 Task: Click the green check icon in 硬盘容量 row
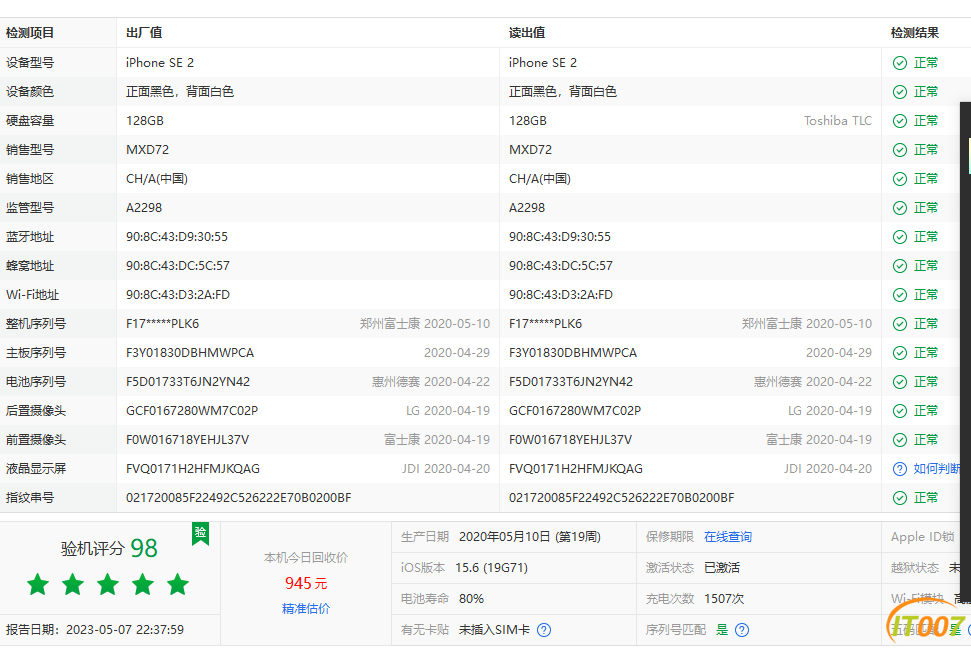tap(900, 121)
